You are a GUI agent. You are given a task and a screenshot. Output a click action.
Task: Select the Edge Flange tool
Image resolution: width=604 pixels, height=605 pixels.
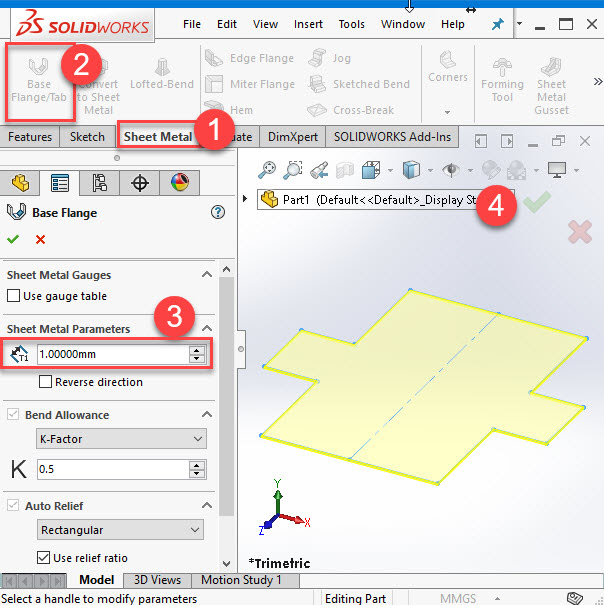250,58
